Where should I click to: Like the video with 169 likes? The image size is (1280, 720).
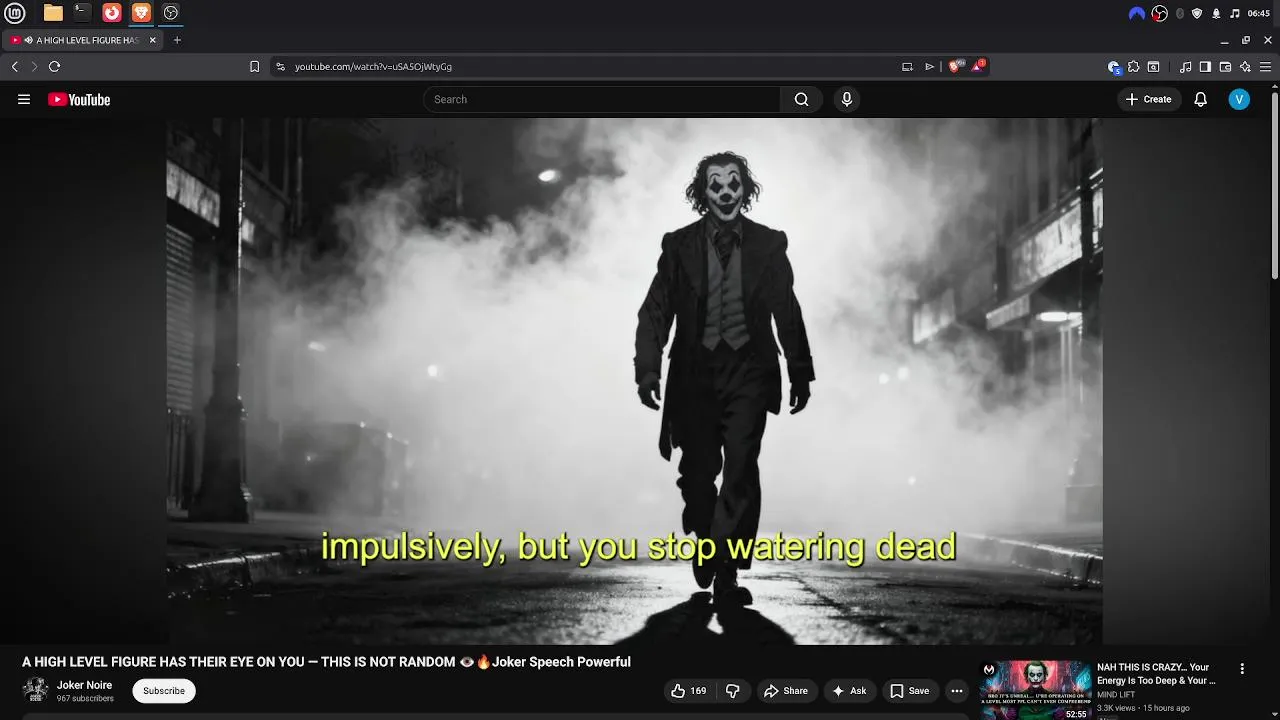(x=689, y=691)
